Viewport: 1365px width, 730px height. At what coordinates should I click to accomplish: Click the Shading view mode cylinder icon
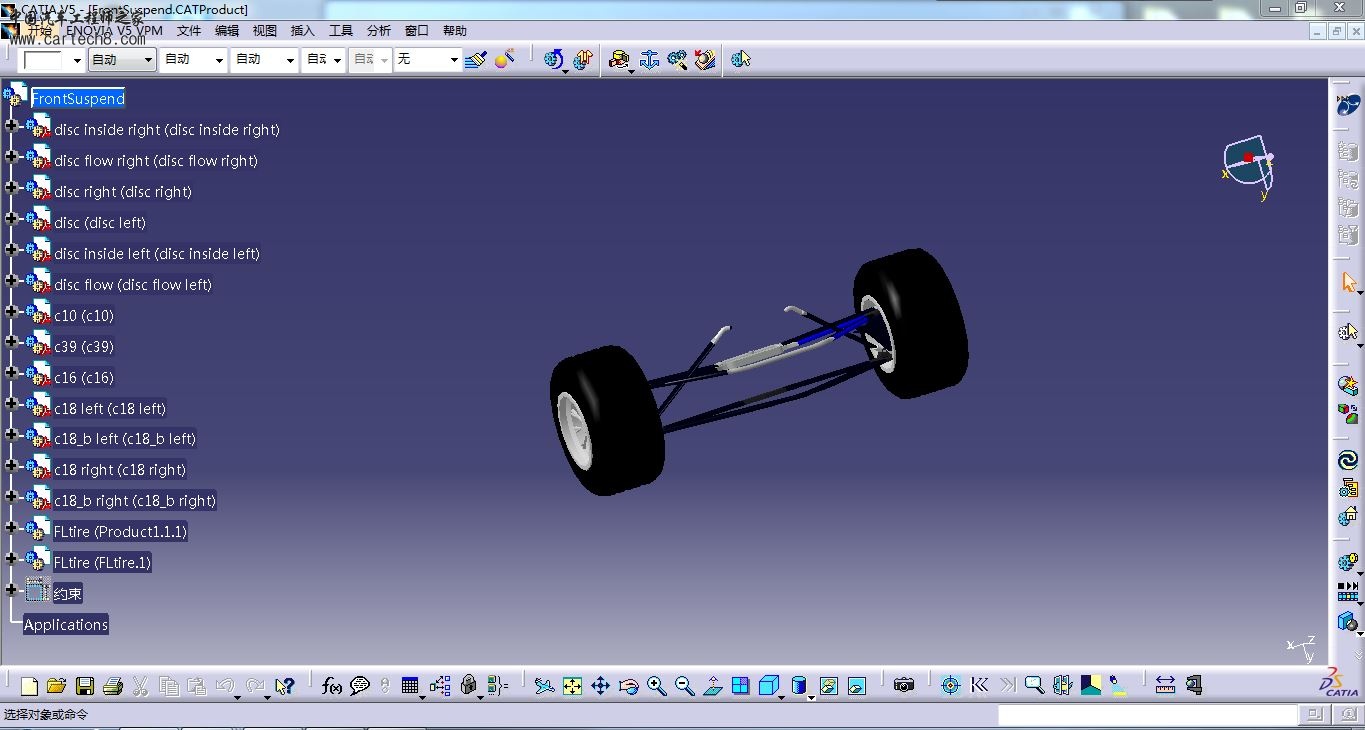pos(799,686)
